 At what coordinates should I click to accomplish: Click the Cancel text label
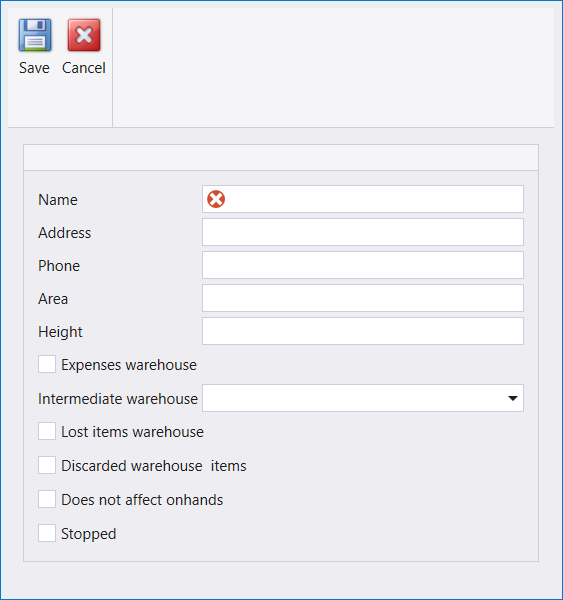point(84,68)
